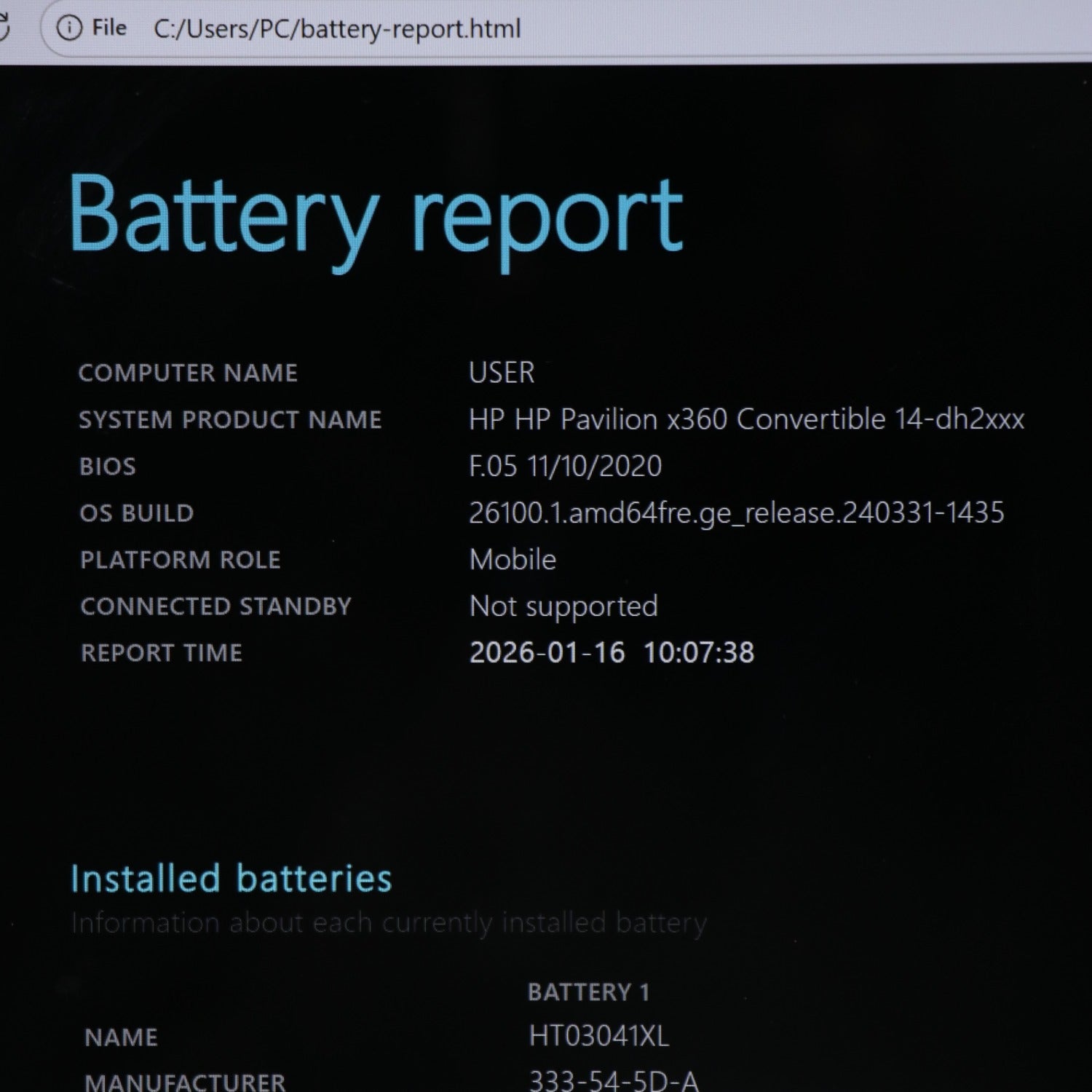Click the COMPUTER NAME label

[x=188, y=373]
